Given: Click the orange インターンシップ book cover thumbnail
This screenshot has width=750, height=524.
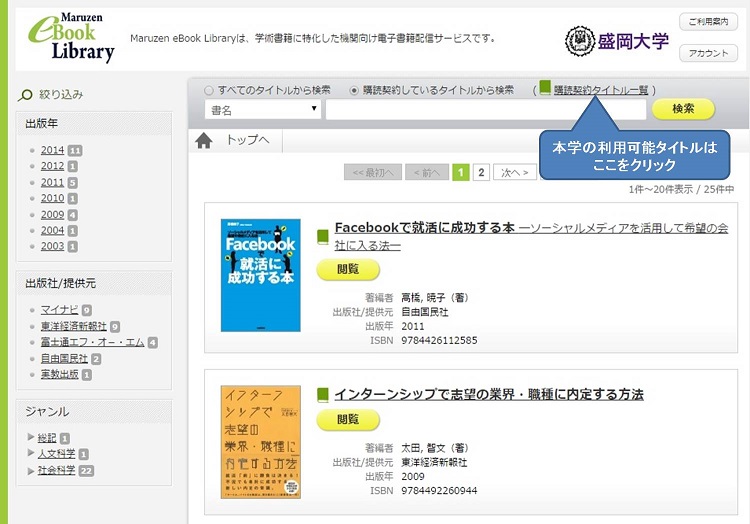Looking at the screenshot, I should coord(261,442).
